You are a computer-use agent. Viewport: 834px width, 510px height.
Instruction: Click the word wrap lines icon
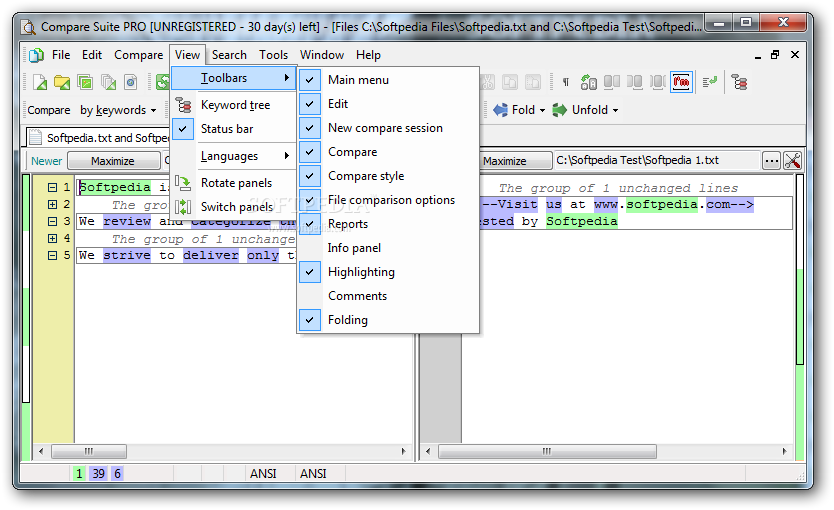coord(710,82)
